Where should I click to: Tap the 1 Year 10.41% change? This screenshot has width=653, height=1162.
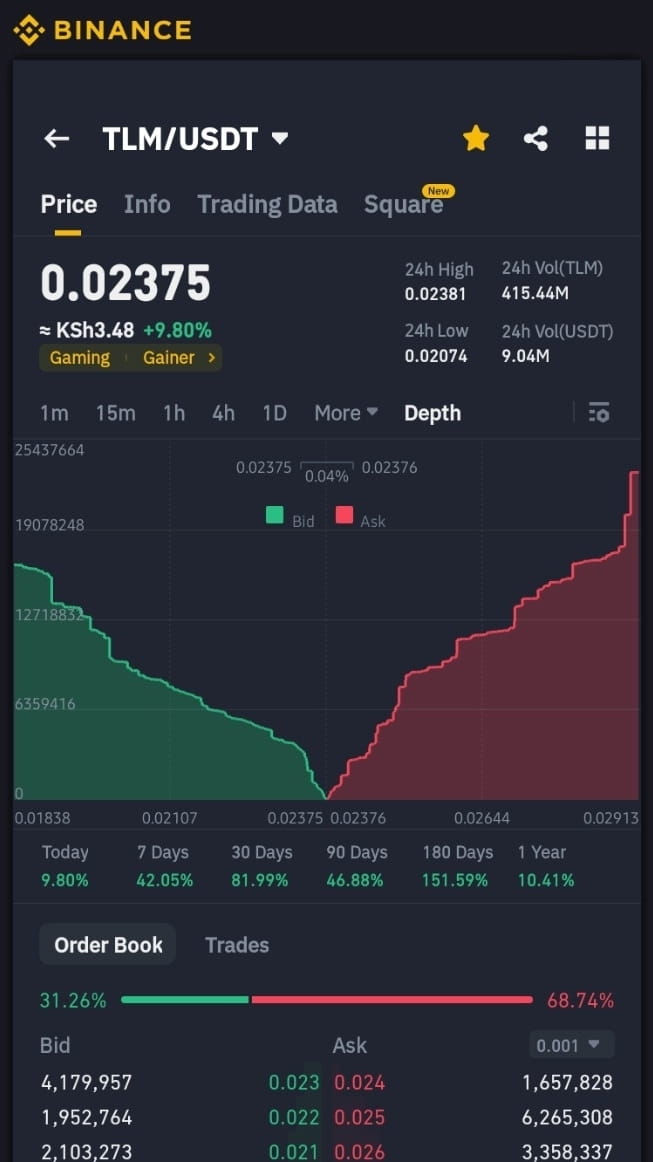coord(546,866)
